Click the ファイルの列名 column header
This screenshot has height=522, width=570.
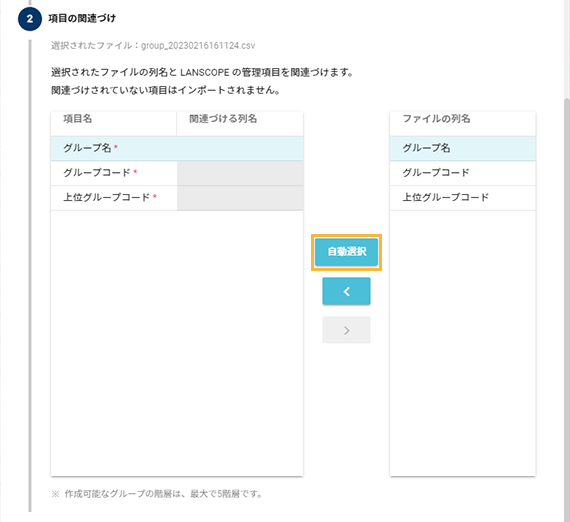462,124
